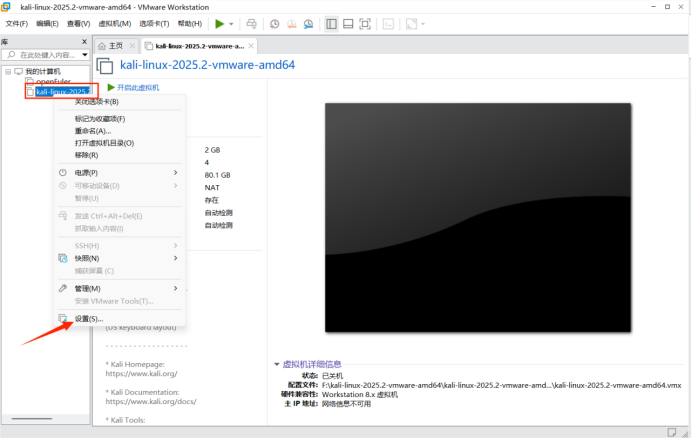
Task: Click the 80.1 GB disk value
Action: coord(217,175)
